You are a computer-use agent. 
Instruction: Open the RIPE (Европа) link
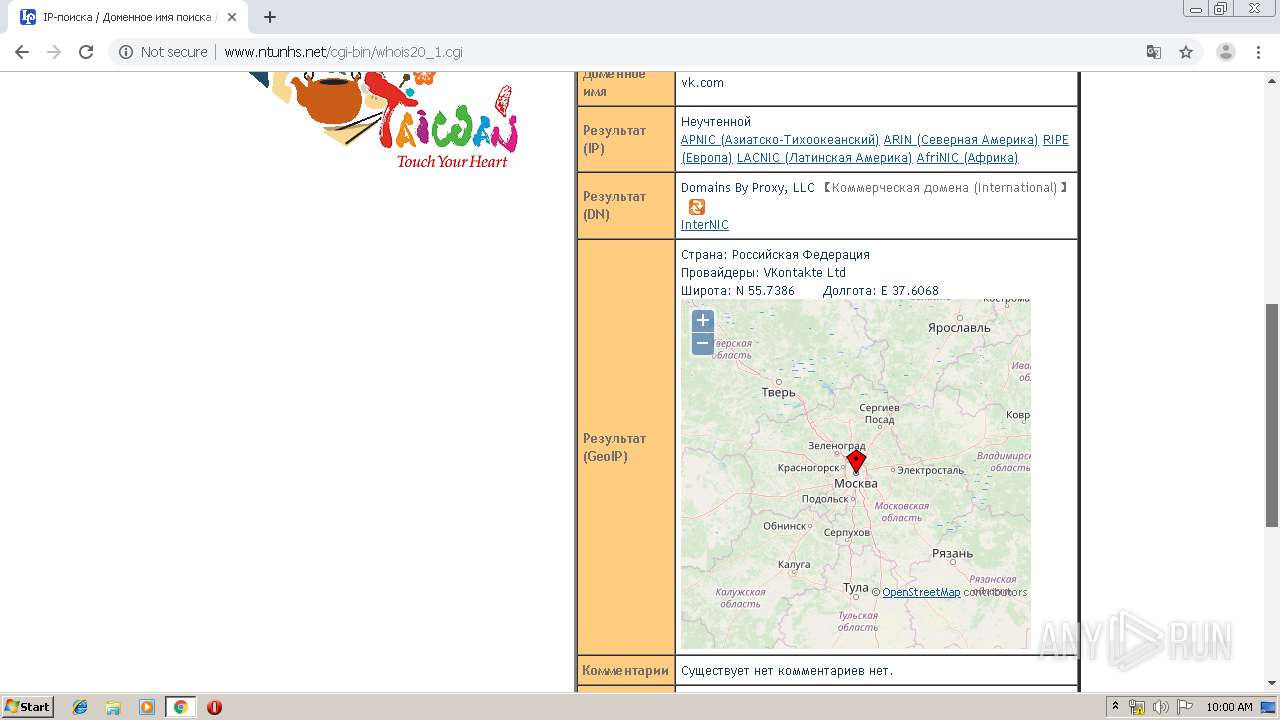1056,140
